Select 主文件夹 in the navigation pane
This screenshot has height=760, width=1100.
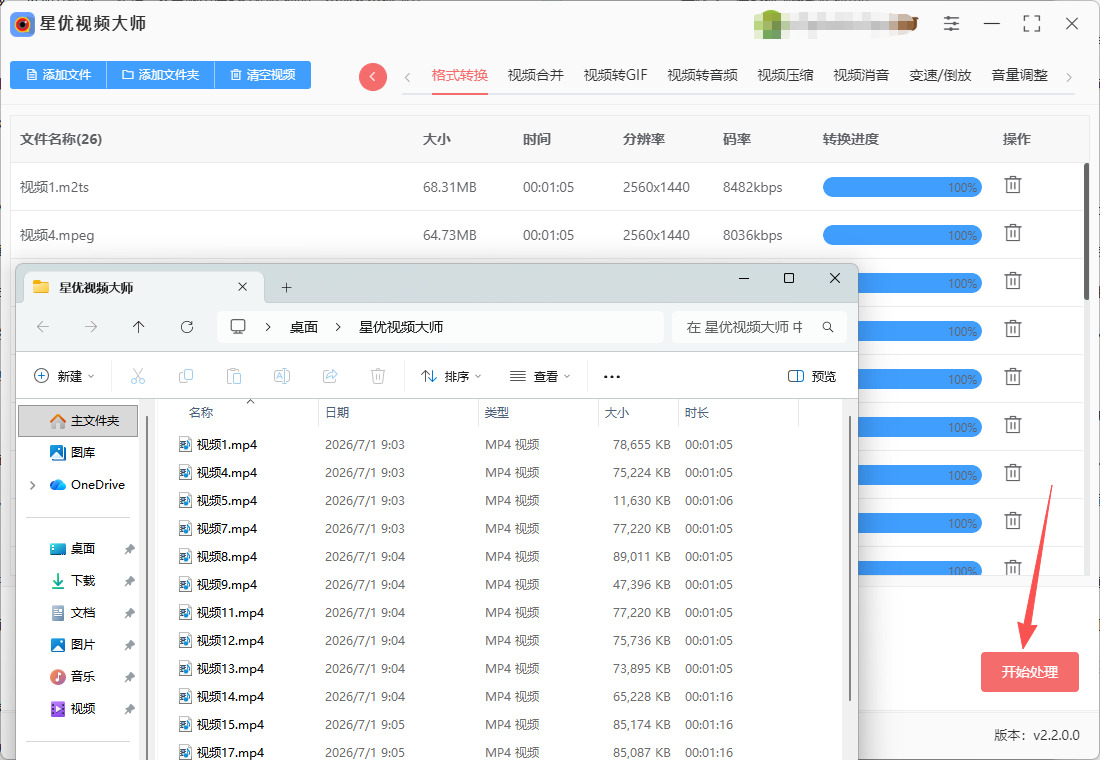(x=78, y=421)
